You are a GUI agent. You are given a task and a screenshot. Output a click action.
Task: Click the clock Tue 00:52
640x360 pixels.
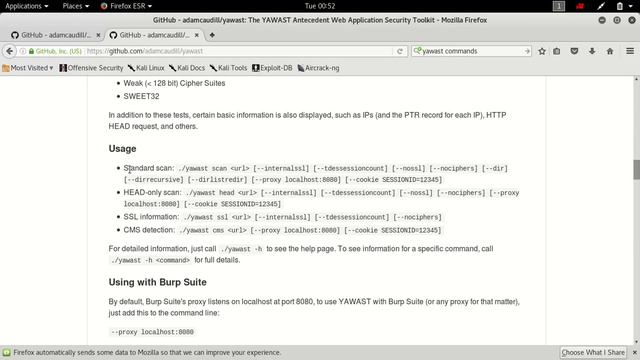click(x=320, y=6)
